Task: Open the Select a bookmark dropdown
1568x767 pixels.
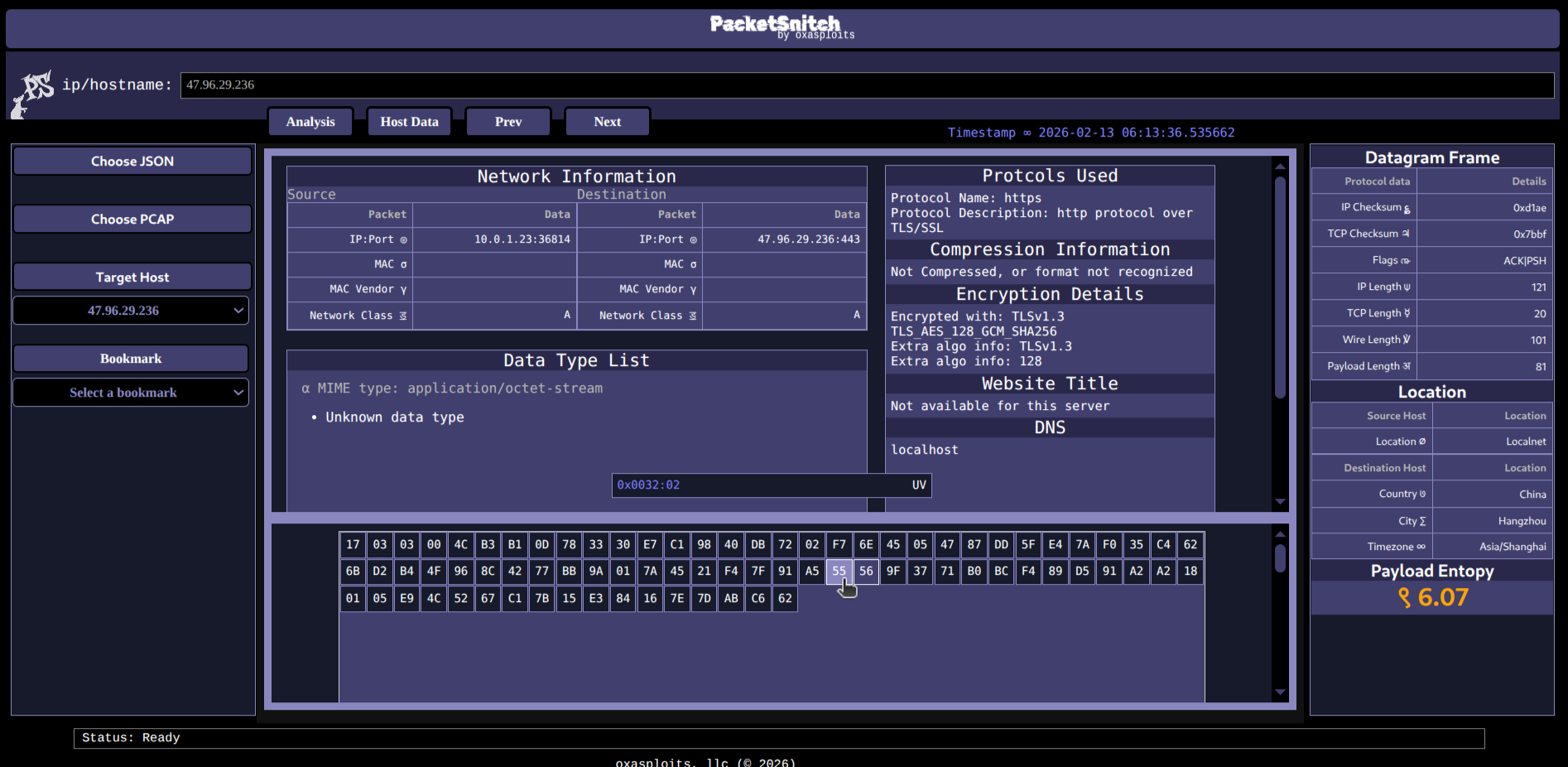Action: pos(131,392)
